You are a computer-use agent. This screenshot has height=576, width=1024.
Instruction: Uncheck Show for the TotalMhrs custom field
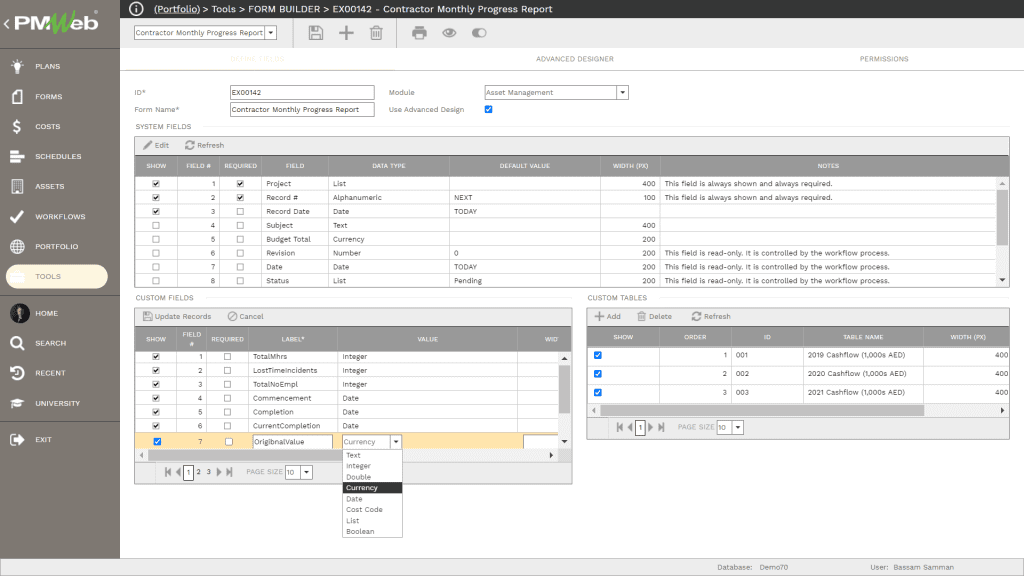tap(155, 357)
